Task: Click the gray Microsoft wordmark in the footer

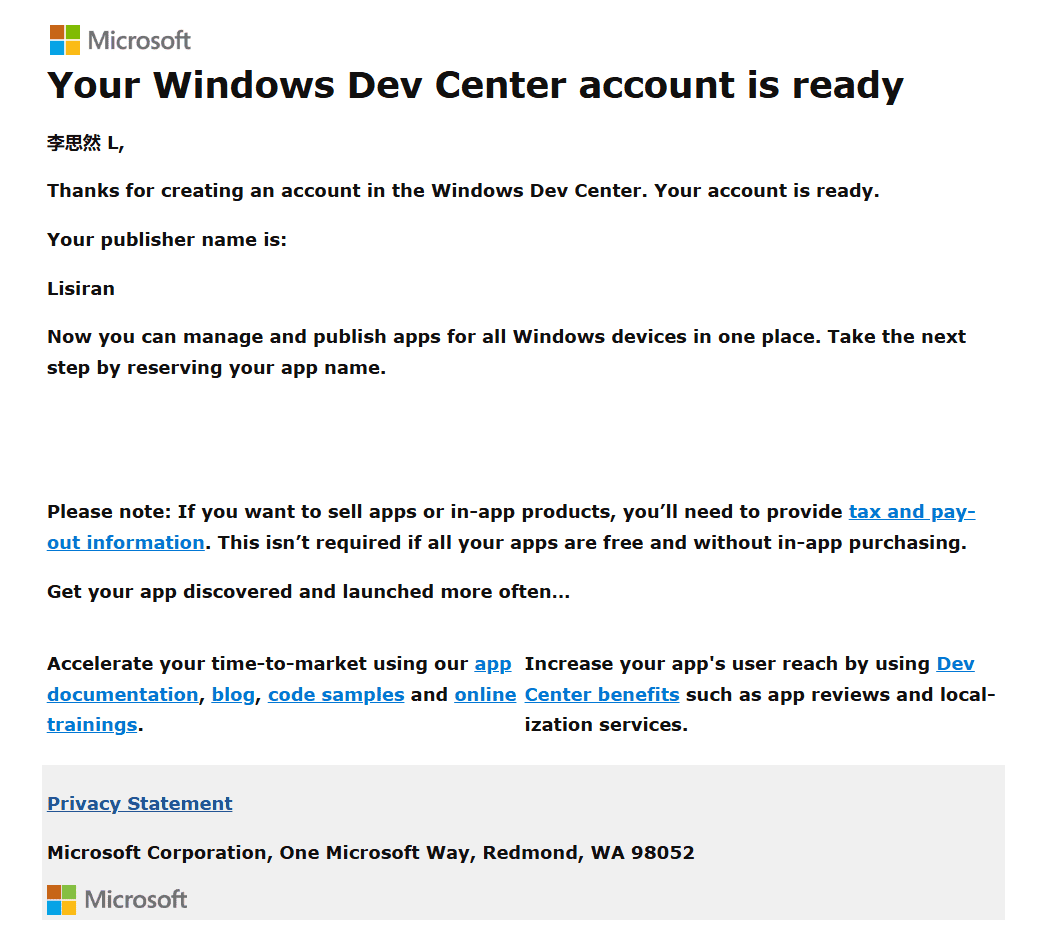Action: tap(136, 899)
